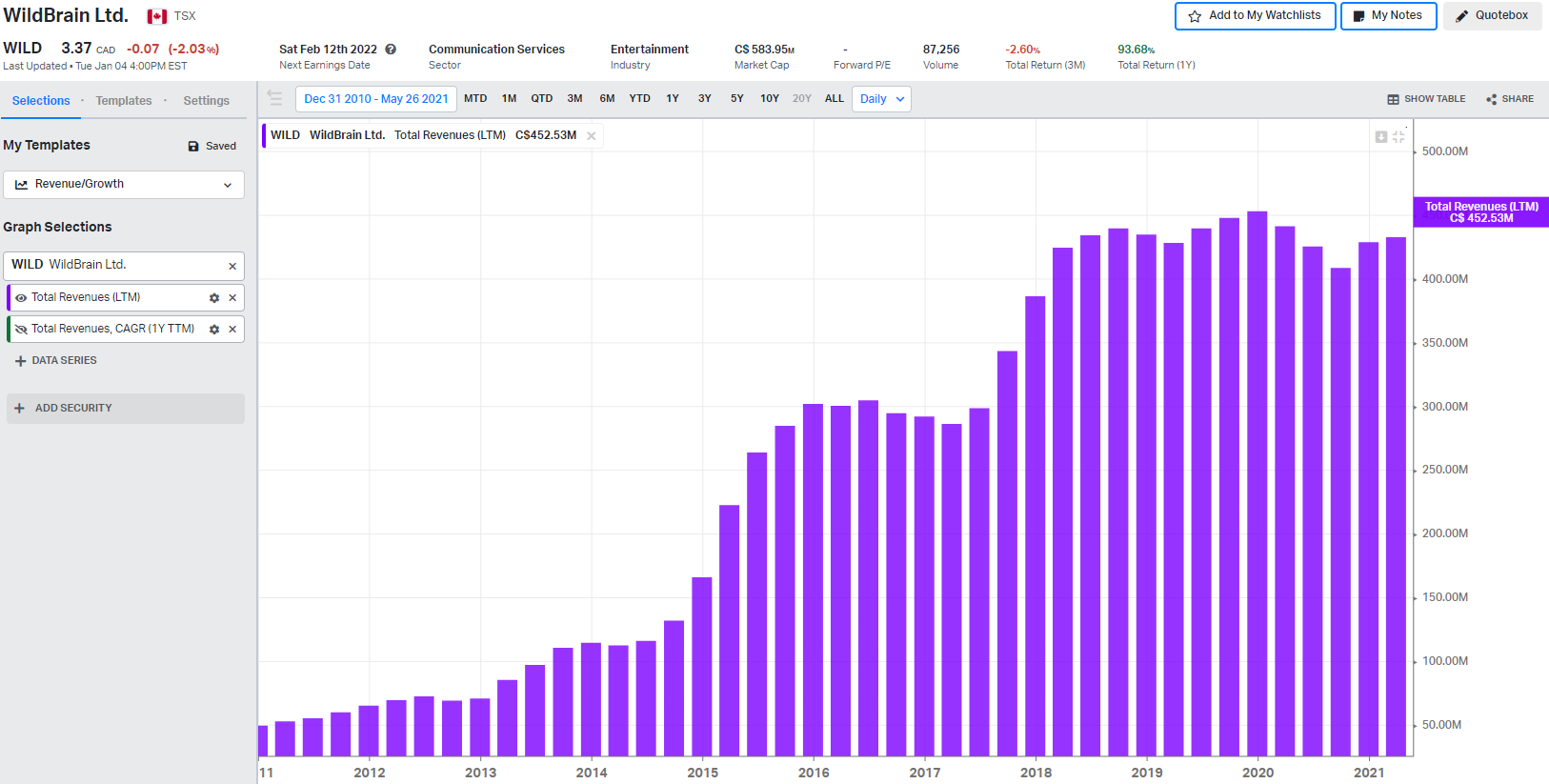
Task: Click plus icon in ADD SECURITY
Action: pos(19,408)
